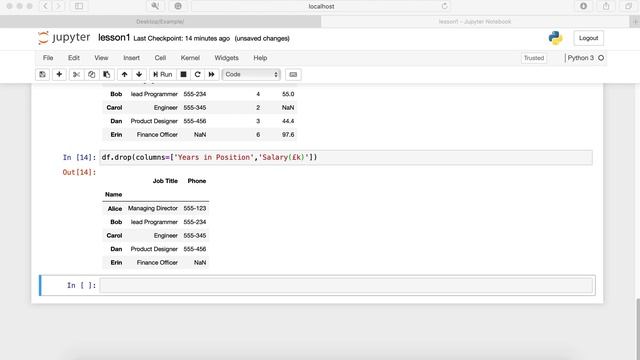
Task: Click '44.4' salary value for Dan
Action: pyautogui.click(x=288, y=121)
